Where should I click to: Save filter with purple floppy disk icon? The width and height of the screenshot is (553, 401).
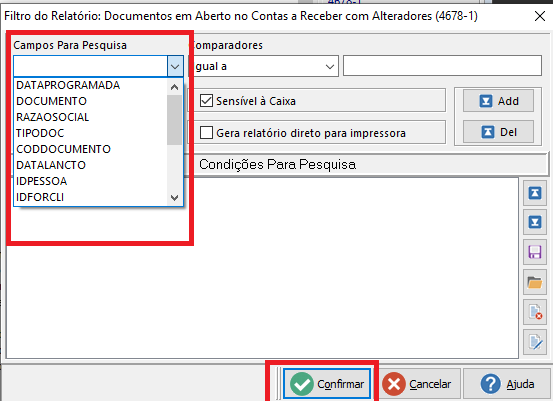(535, 252)
